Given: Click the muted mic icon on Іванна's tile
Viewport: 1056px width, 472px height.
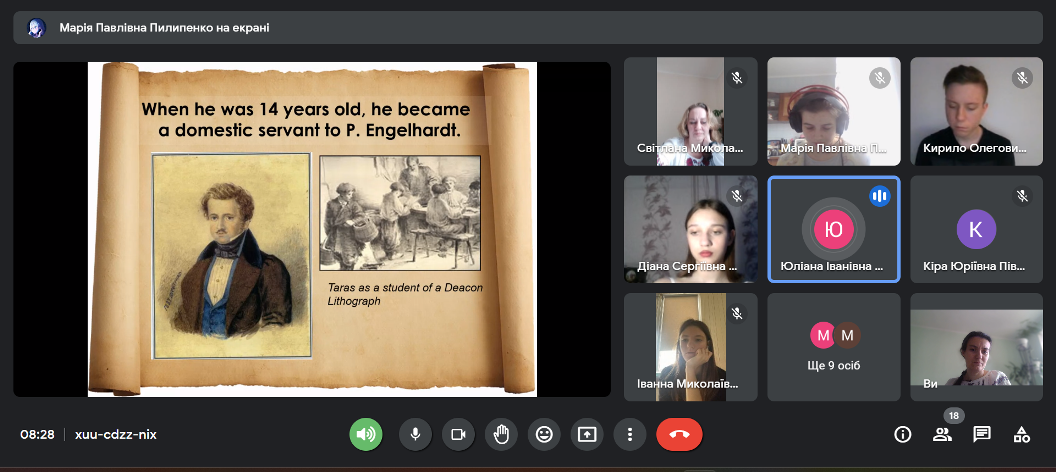Looking at the screenshot, I should pyautogui.click(x=737, y=313).
